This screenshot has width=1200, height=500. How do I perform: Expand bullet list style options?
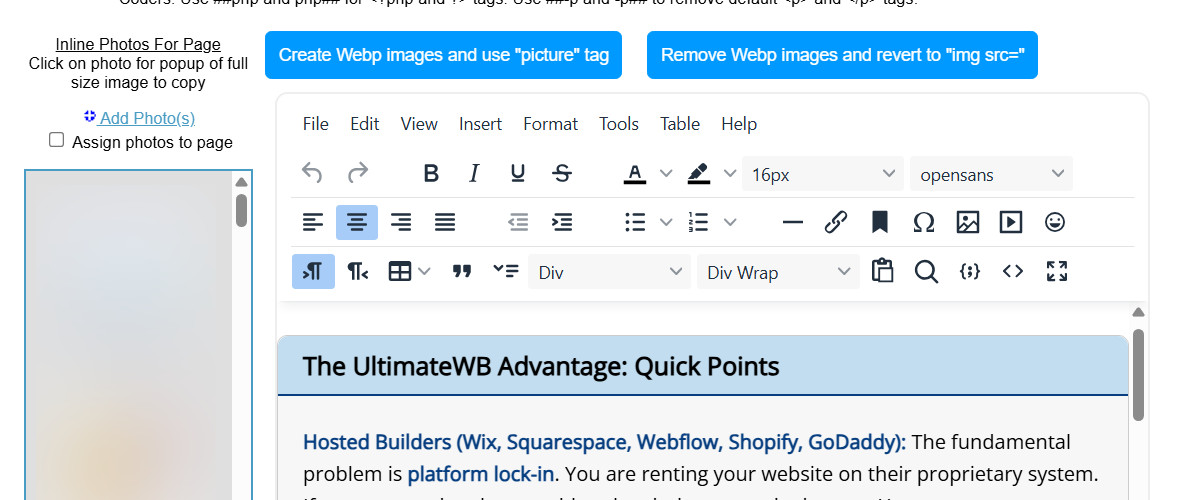point(666,223)
